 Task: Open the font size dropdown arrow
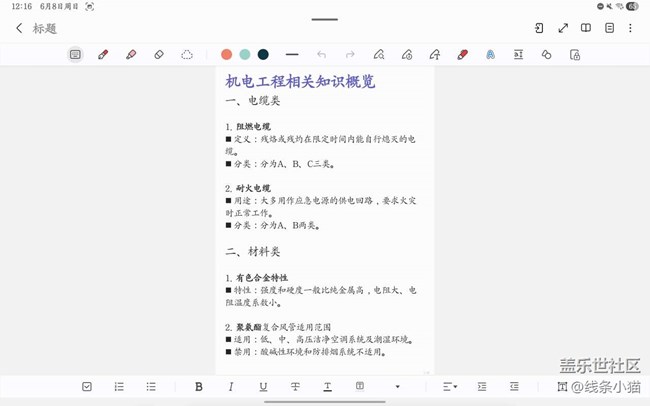point(397,386)
